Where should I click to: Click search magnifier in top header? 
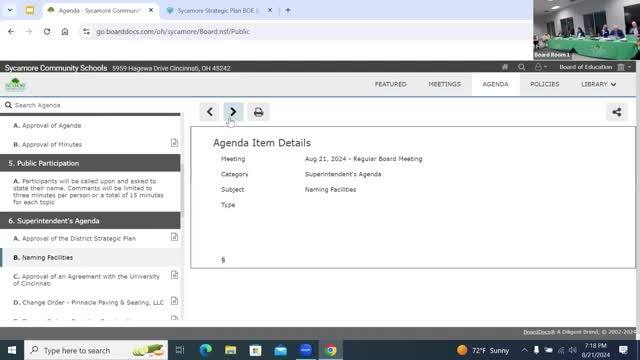[521, 67]
